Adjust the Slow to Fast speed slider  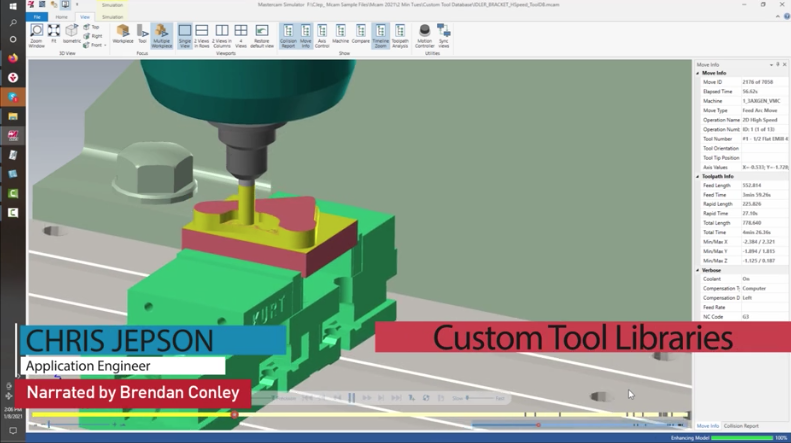pyautogui.click(x=468, y=398)
